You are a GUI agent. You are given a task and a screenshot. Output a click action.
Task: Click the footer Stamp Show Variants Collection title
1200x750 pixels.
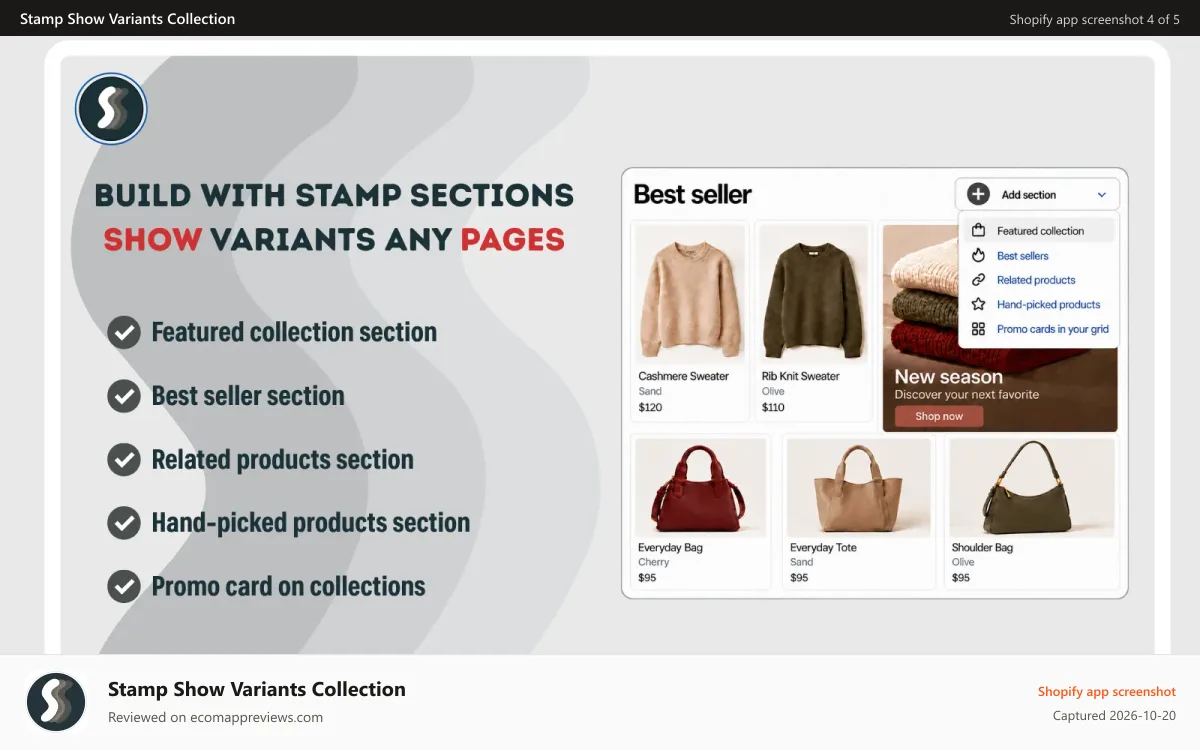pyautogui.click(x=257, y=689)
